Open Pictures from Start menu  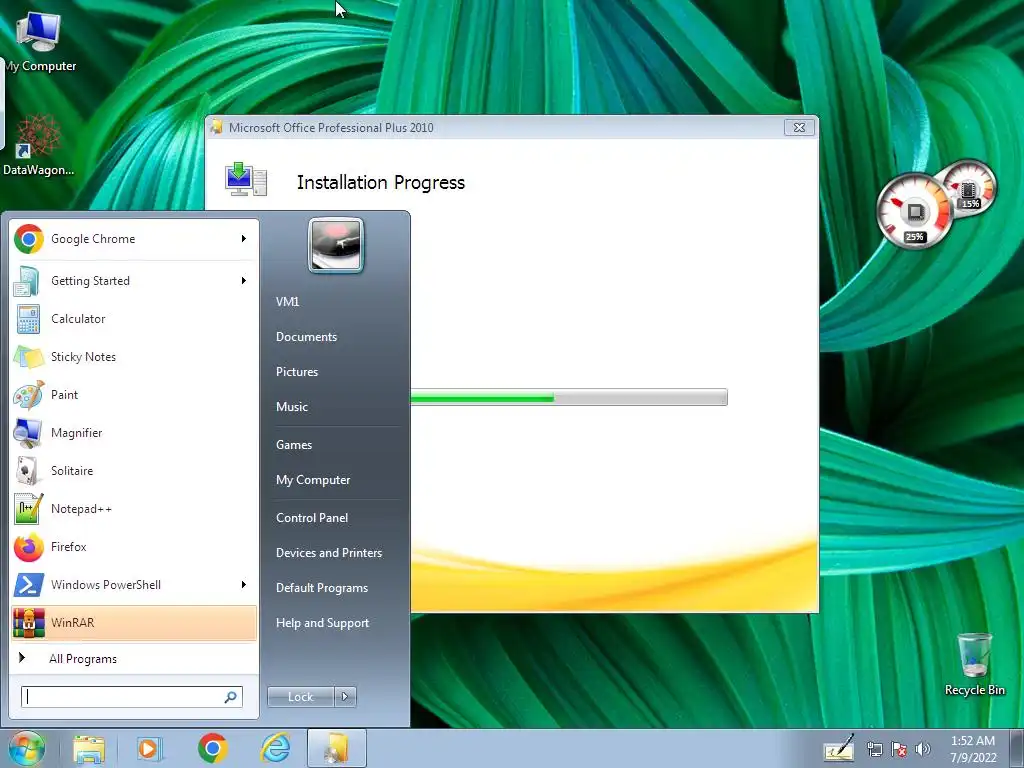[x=297, y=372]
